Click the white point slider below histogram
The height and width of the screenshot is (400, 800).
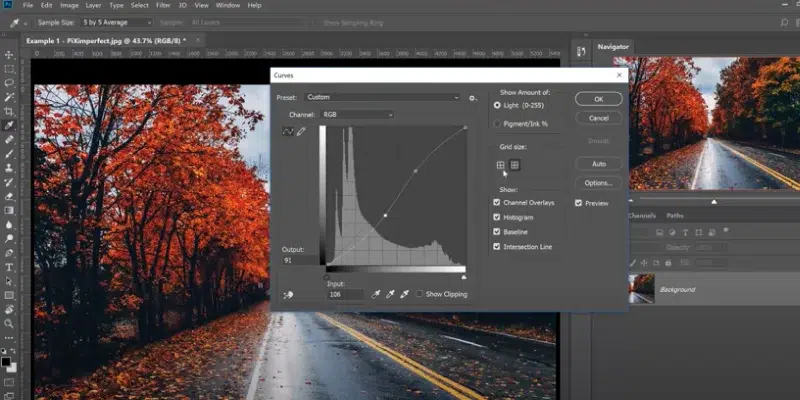[x=464, y=277]
